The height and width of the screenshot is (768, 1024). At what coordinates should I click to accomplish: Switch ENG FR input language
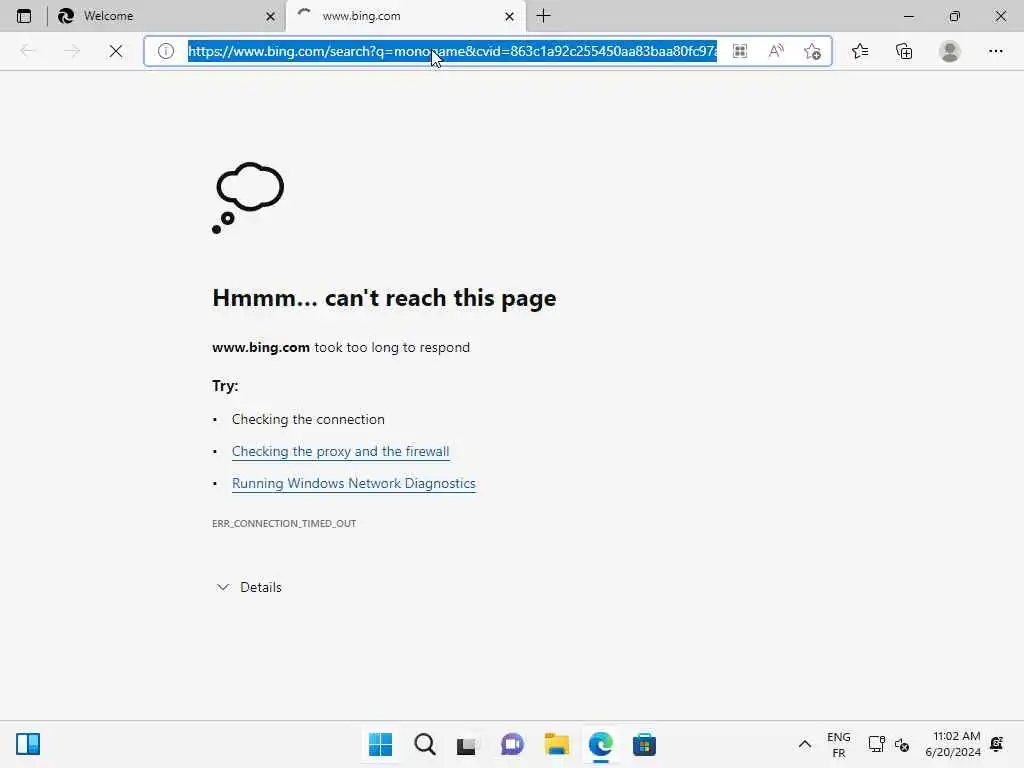click(839, 744)
